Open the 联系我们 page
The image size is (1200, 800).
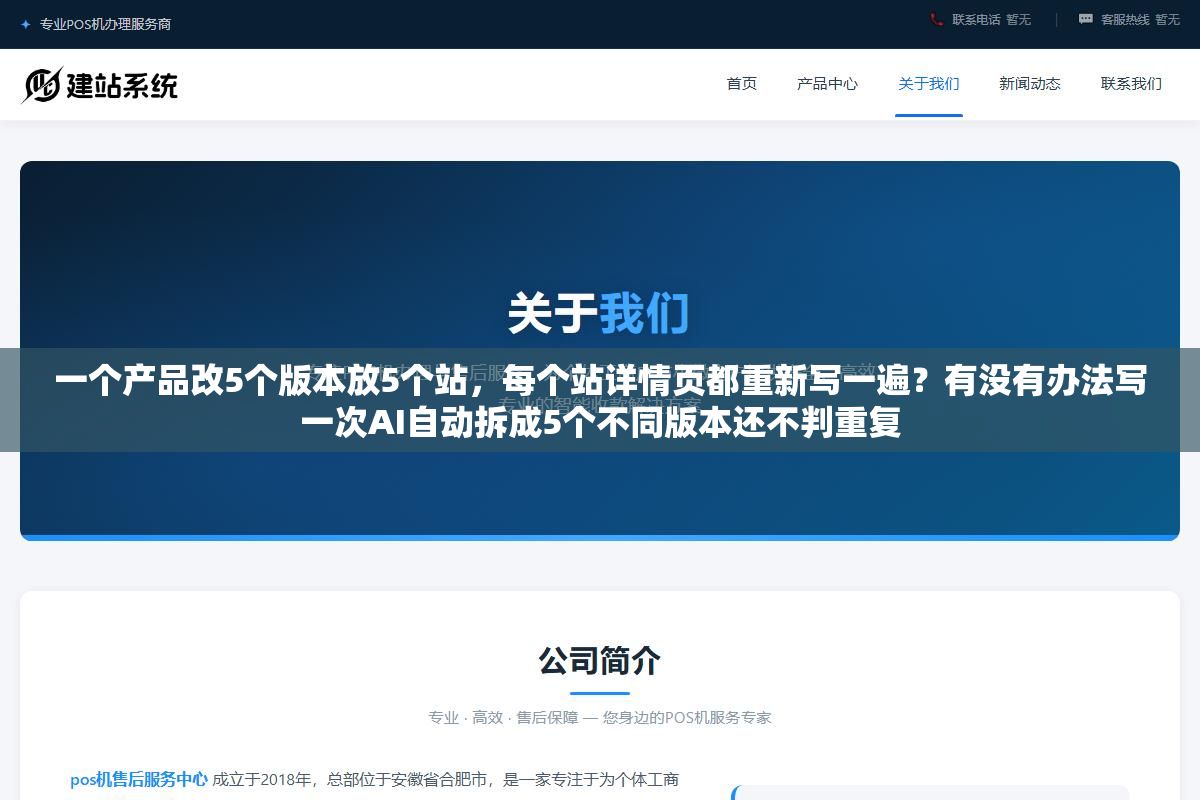[1131, 84]
